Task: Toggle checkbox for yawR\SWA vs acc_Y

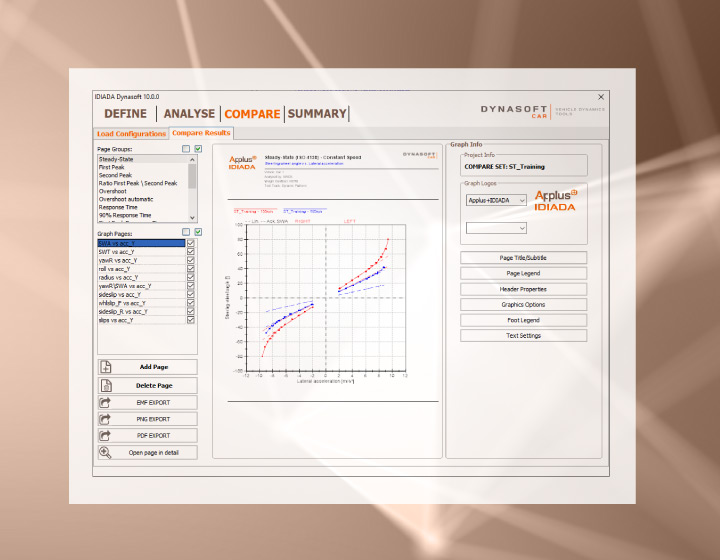Action: pyautogui.click(x=191, y=286)
